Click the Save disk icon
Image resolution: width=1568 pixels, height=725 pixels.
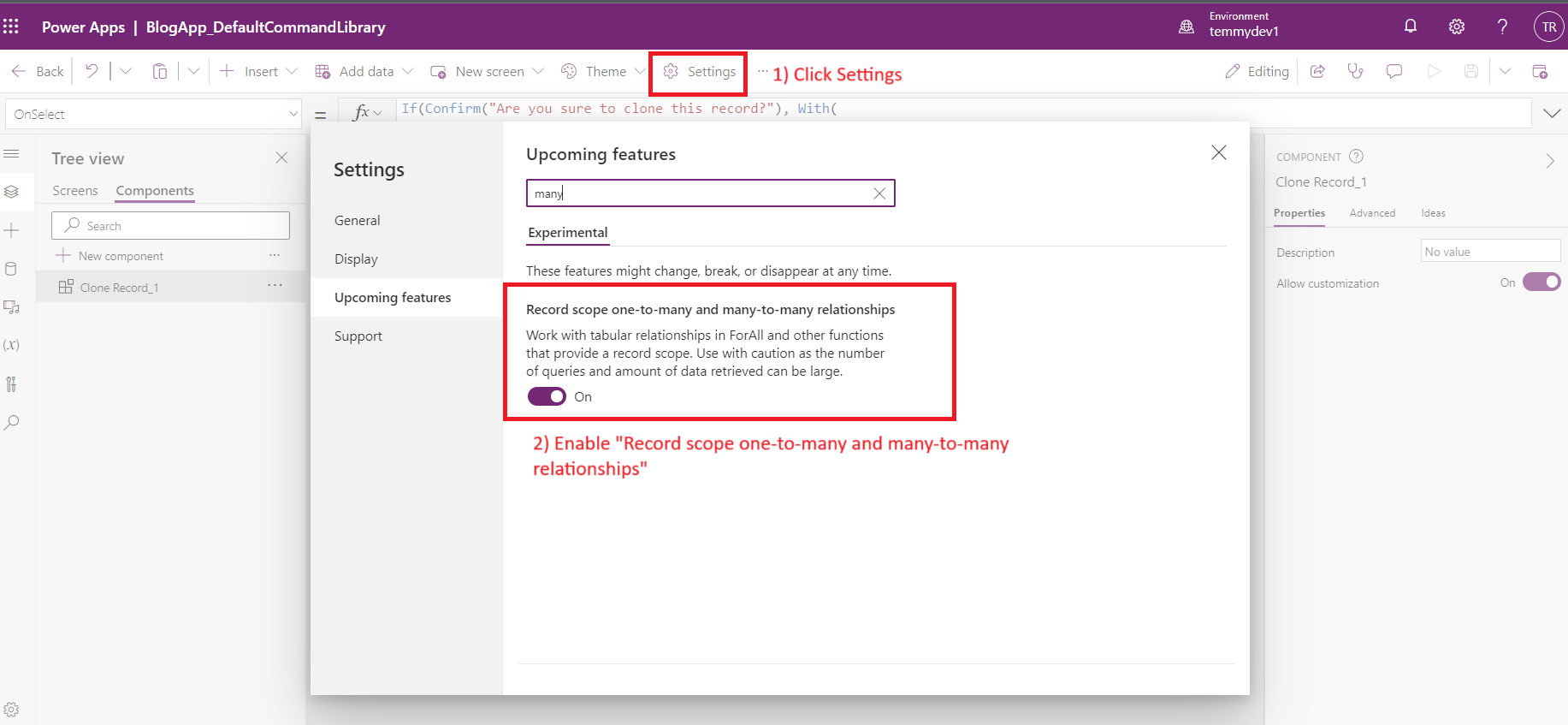1471,71
